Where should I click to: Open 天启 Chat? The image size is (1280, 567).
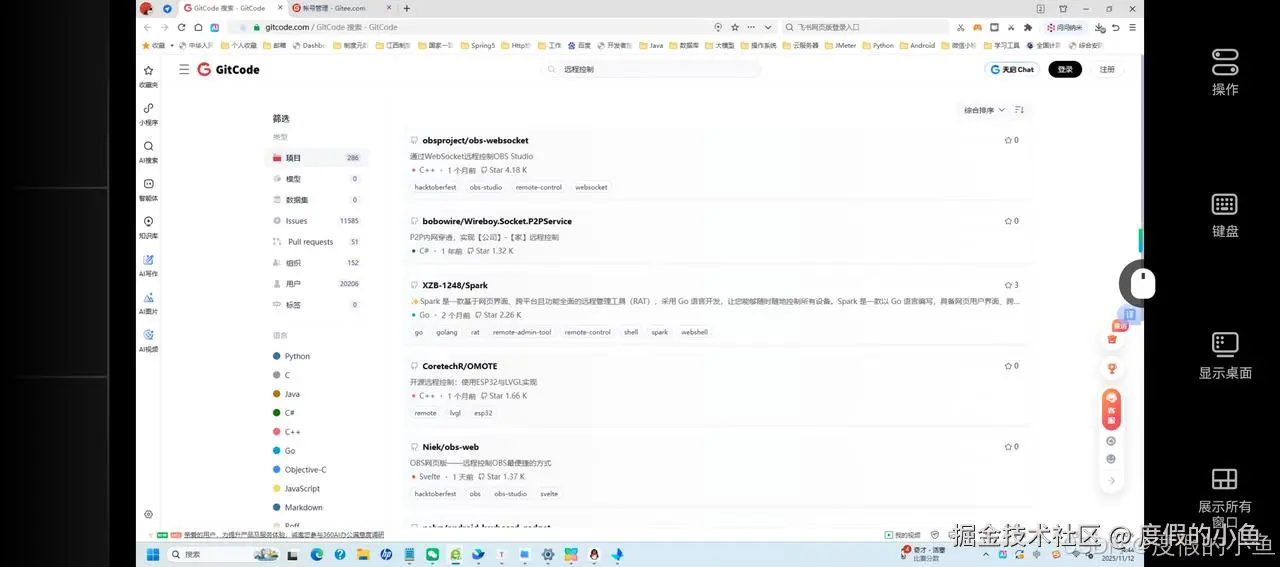tap(1012, 69)
